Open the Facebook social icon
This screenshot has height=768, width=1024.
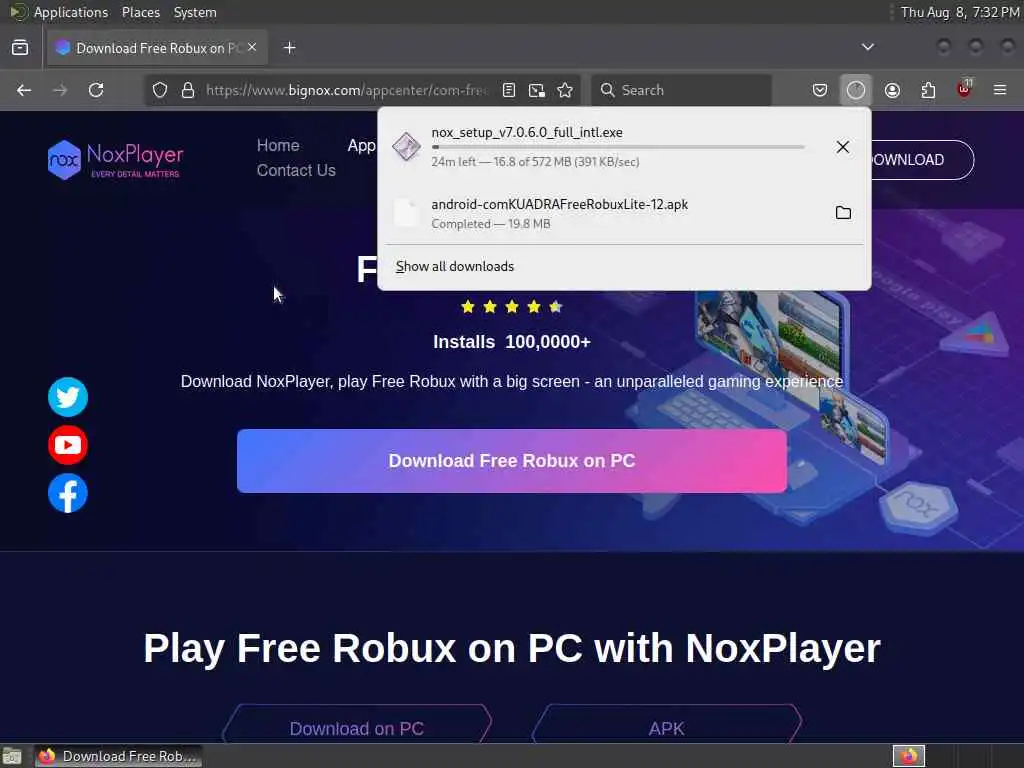click(x=68, y=493)
